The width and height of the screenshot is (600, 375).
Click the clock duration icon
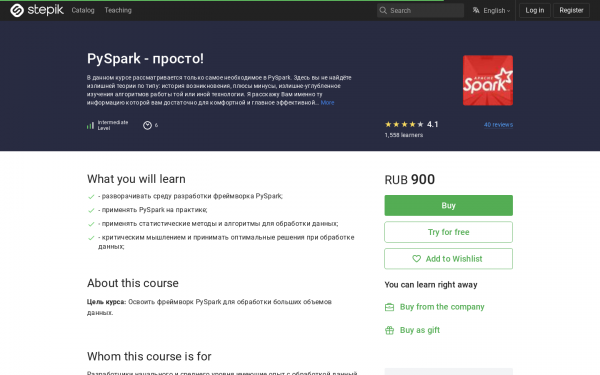[147, 125]
